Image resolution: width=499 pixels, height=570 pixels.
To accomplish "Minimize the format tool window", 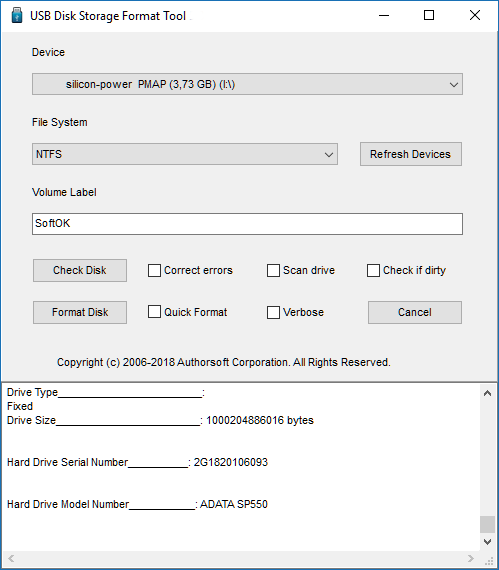I will point(384,15).
